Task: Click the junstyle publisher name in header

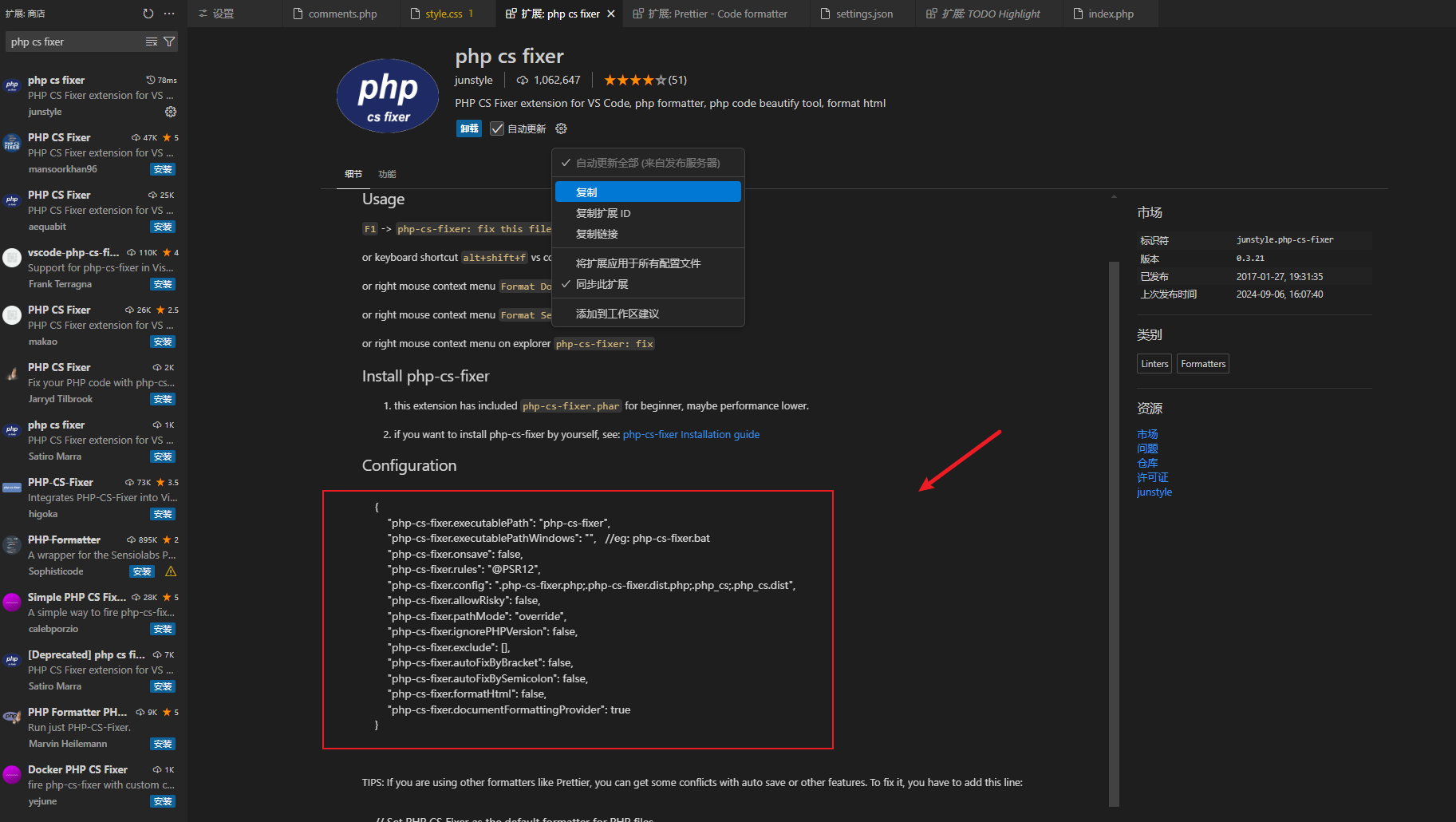Action: coord(474,80)
